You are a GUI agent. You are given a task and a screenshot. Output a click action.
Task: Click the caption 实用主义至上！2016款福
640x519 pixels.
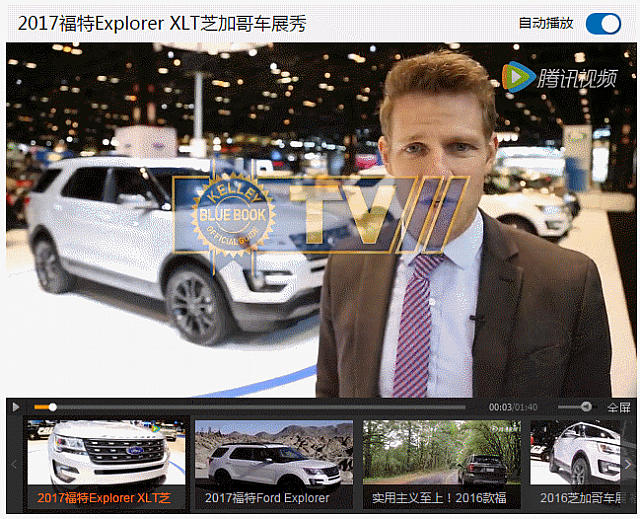click(439, 498)
